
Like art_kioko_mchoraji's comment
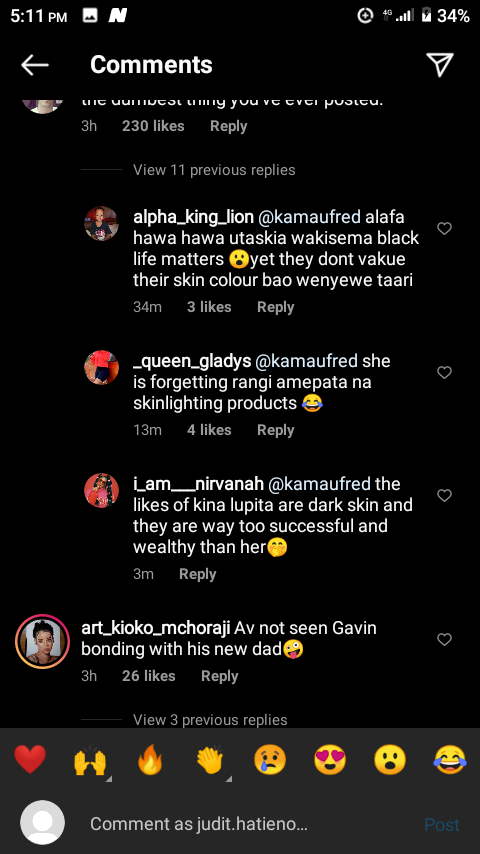pos(445,639)
